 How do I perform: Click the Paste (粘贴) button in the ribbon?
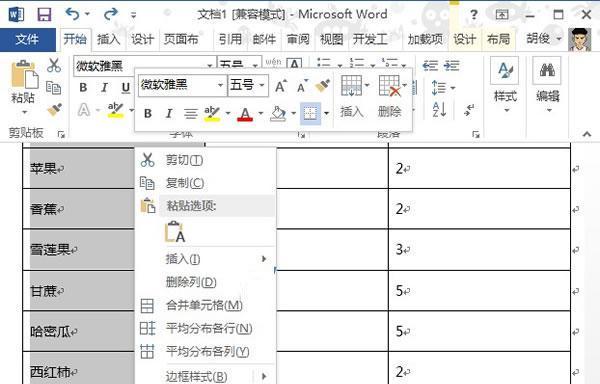[23, 82]
